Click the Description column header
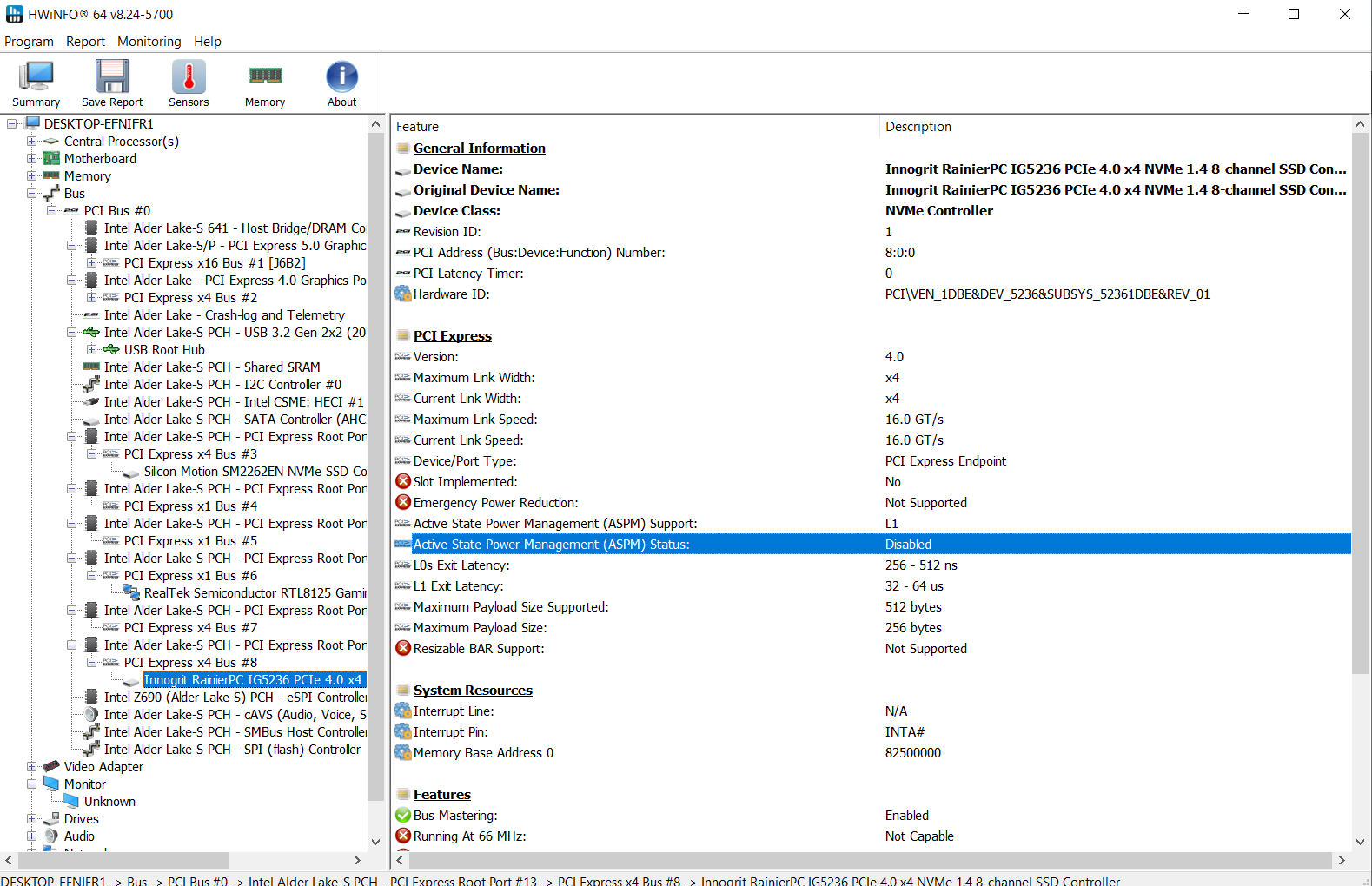 (x=1116, y=127)
